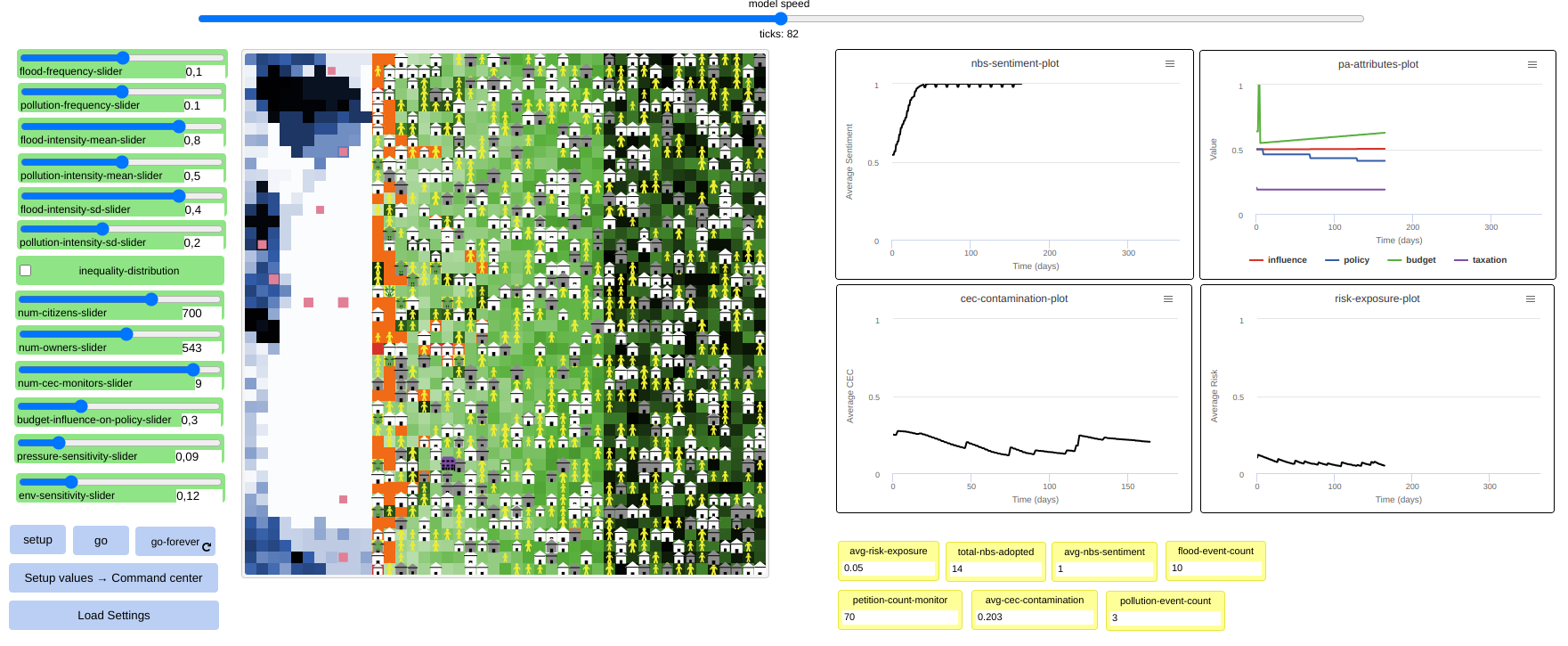Click the setup button
The width and height of the screenshot is (1568, 646).
[x=37, y=540]
